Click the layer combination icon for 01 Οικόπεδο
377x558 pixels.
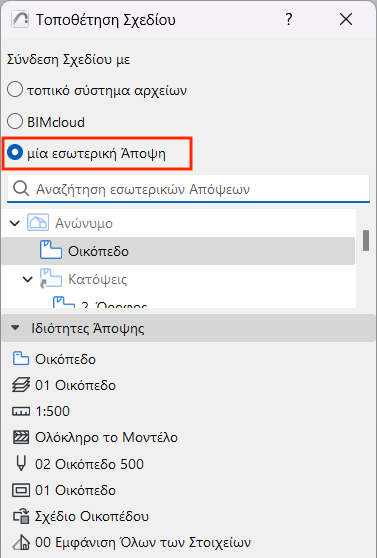coord(21,385)
